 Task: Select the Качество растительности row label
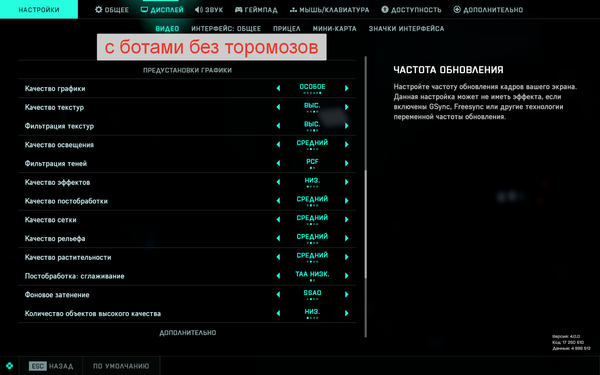point(68,258)
